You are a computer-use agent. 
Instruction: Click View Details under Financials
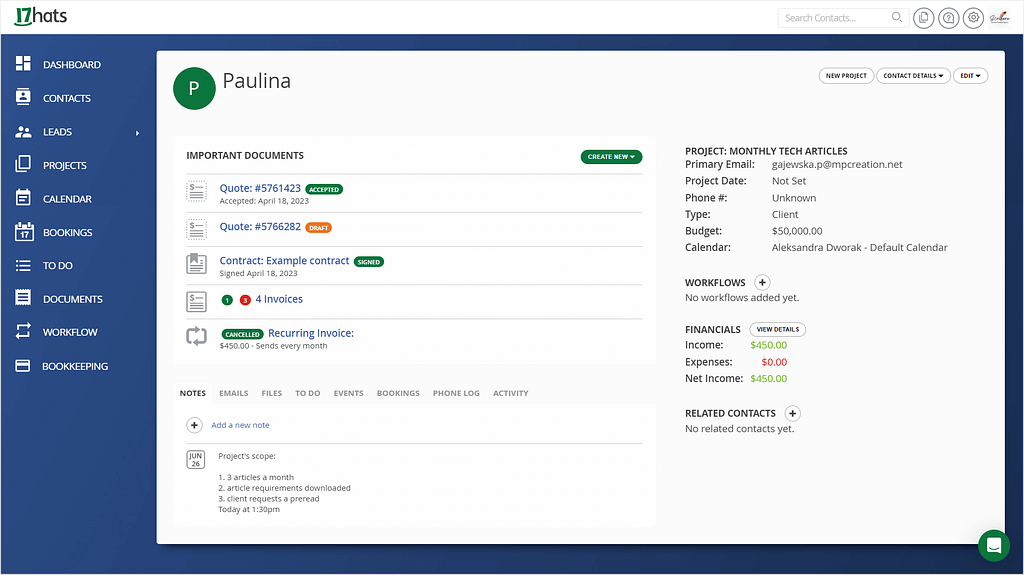coord(778,329)
